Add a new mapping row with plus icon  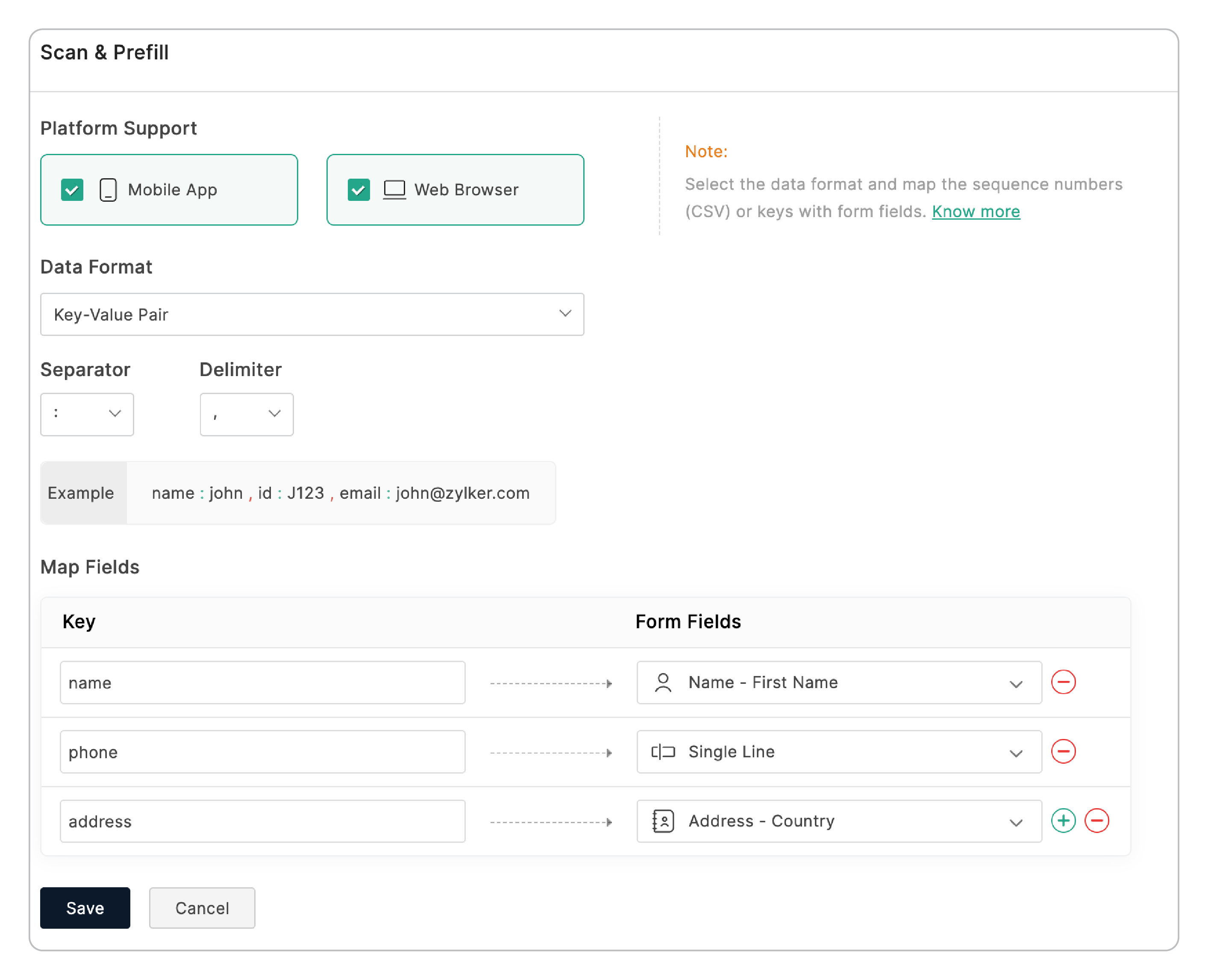click(1063, 821)
